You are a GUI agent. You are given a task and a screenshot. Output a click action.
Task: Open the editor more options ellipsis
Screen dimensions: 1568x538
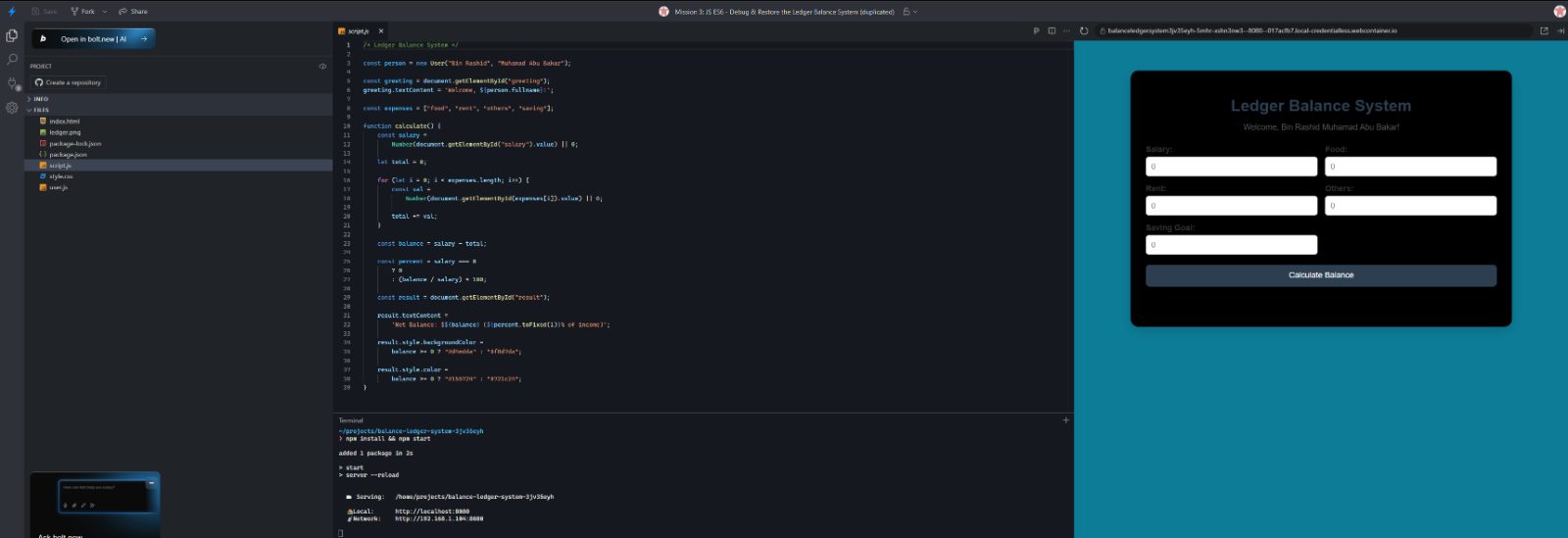click(1066, 31)
